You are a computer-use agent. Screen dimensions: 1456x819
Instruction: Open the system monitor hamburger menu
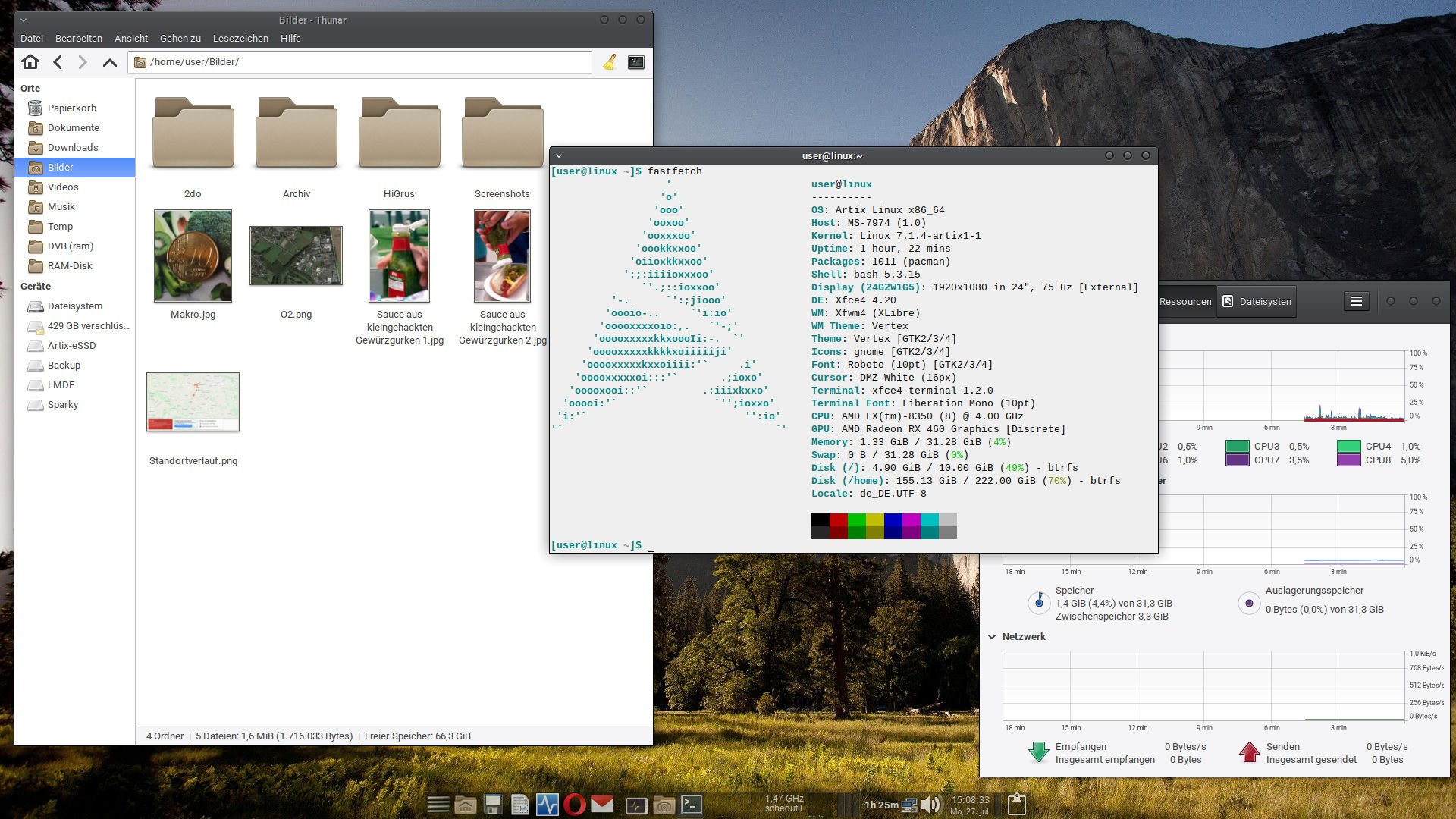1357,302
